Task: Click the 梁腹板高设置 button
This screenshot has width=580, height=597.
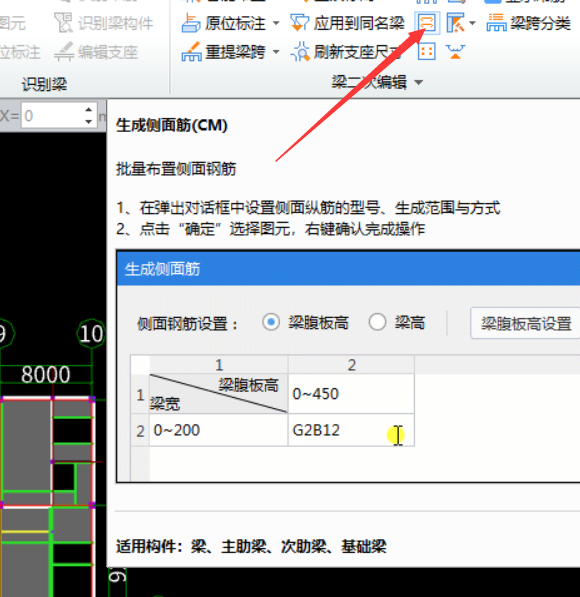Action: pos(526,324)
